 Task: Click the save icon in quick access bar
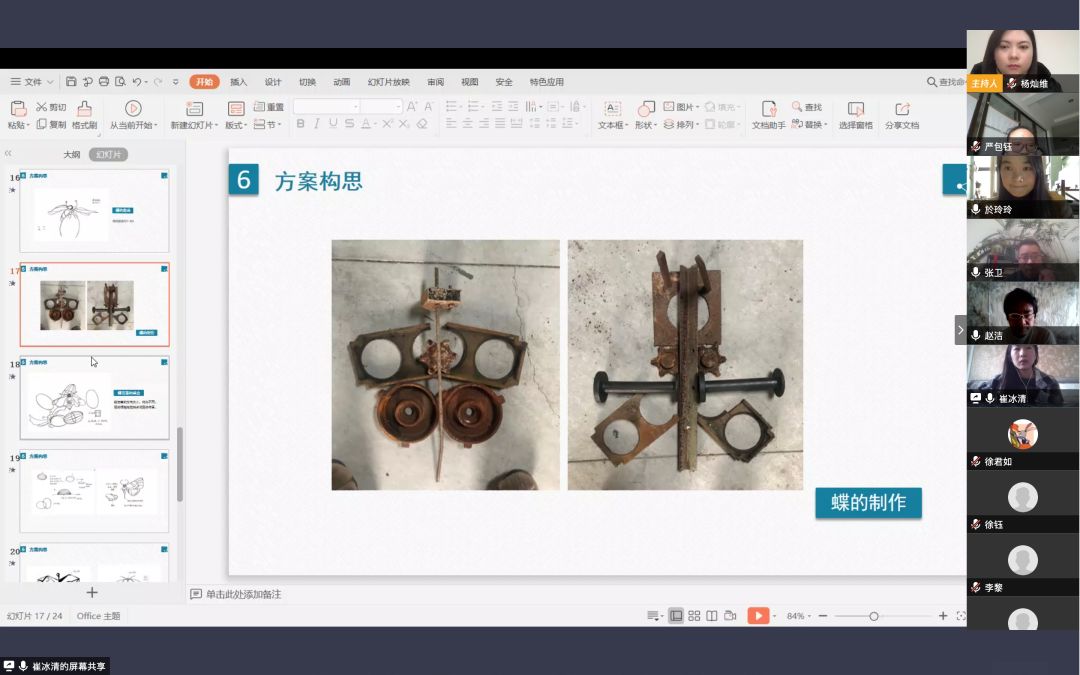[x=71, y=82]
